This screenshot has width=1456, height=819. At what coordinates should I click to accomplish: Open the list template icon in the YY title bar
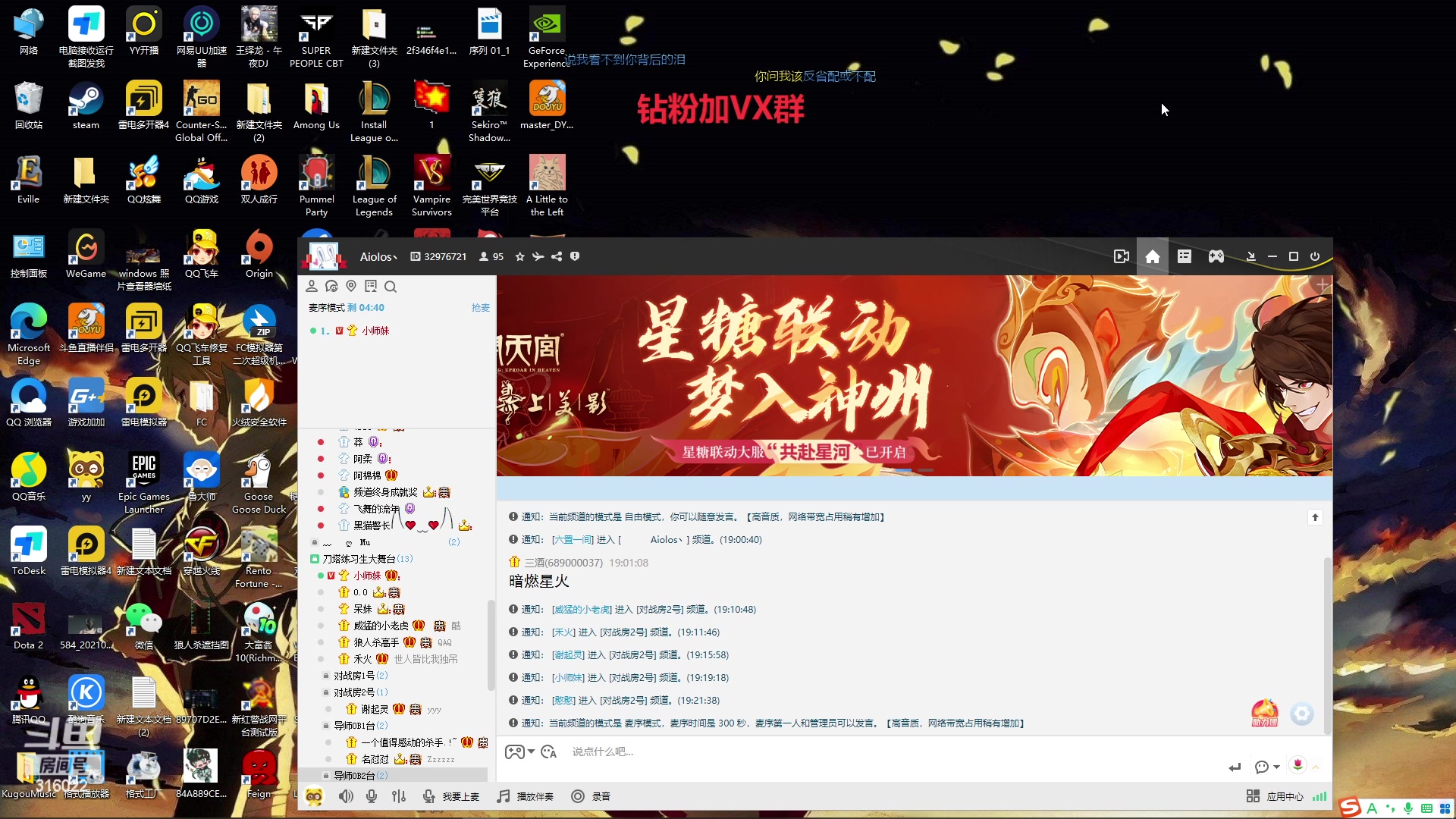(1185, 256)
